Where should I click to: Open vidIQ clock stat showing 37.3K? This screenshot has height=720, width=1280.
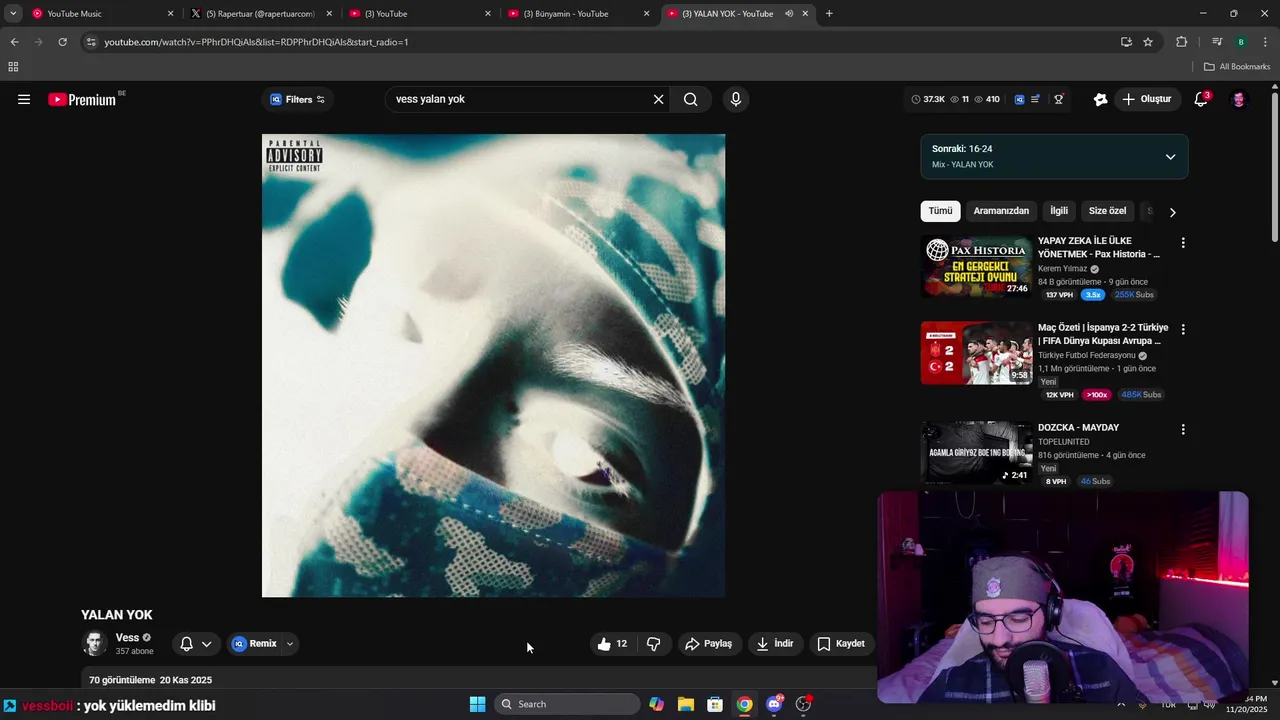928,99
